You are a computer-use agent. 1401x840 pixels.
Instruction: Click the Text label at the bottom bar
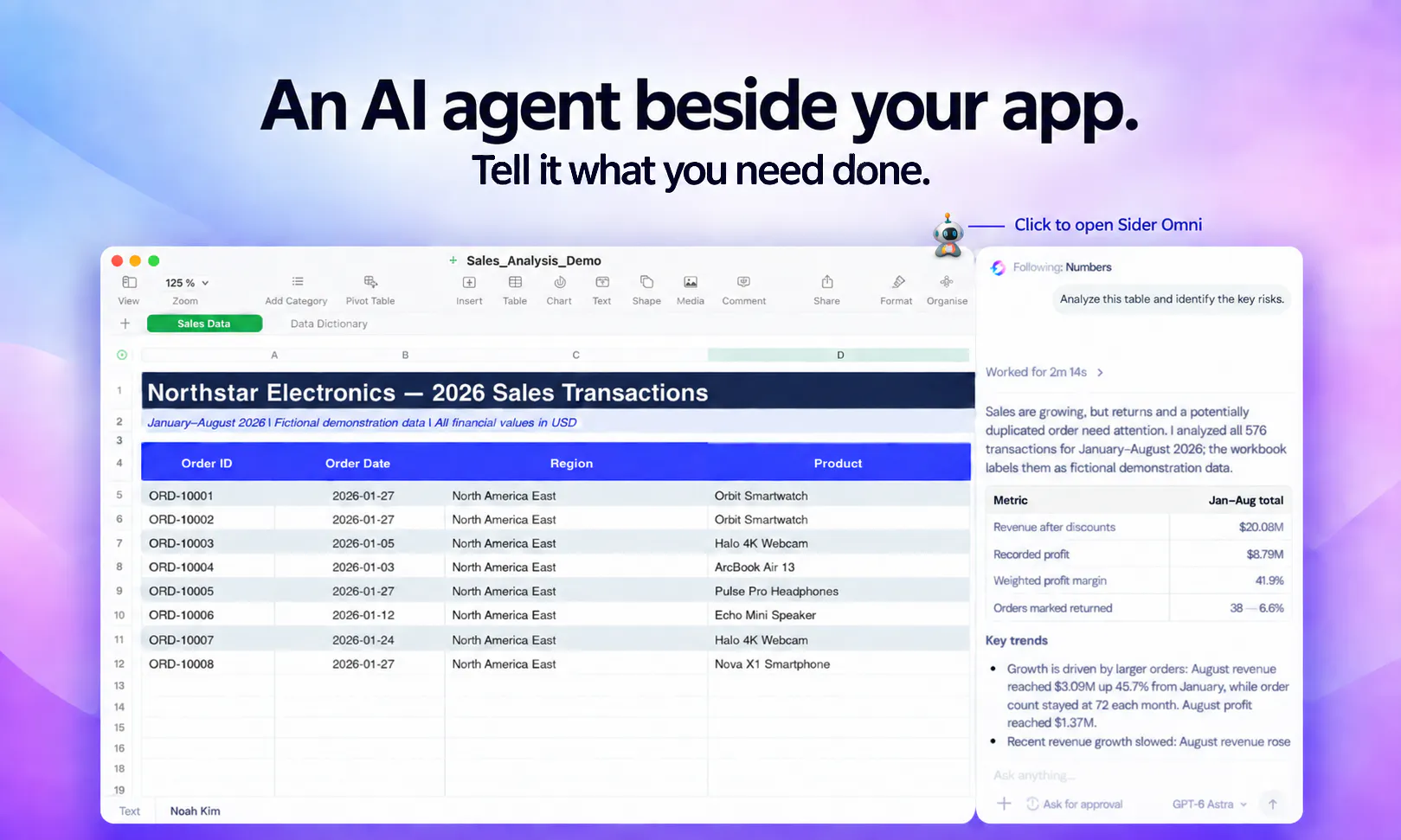pos(130,811)
